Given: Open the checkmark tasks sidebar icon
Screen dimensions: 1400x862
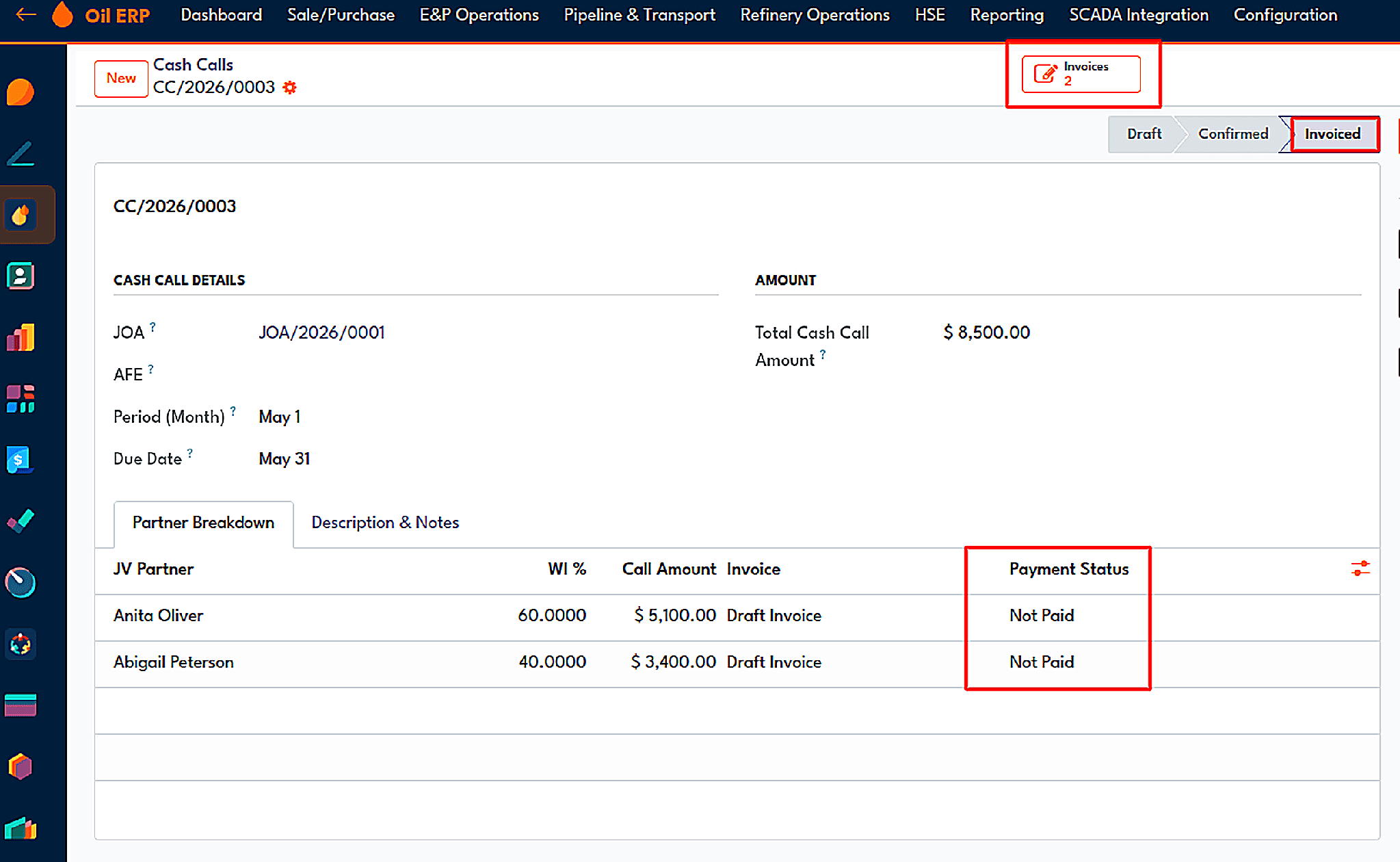Looking at the screenshot, I should (21, 521).
